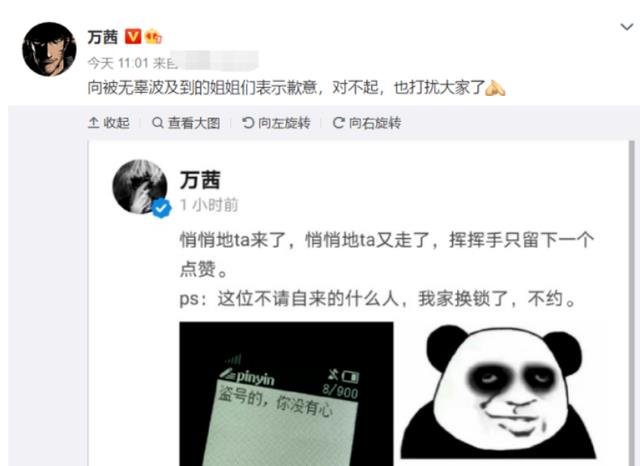Click the upward arrow icon beside 收起

tap(93, 122)
